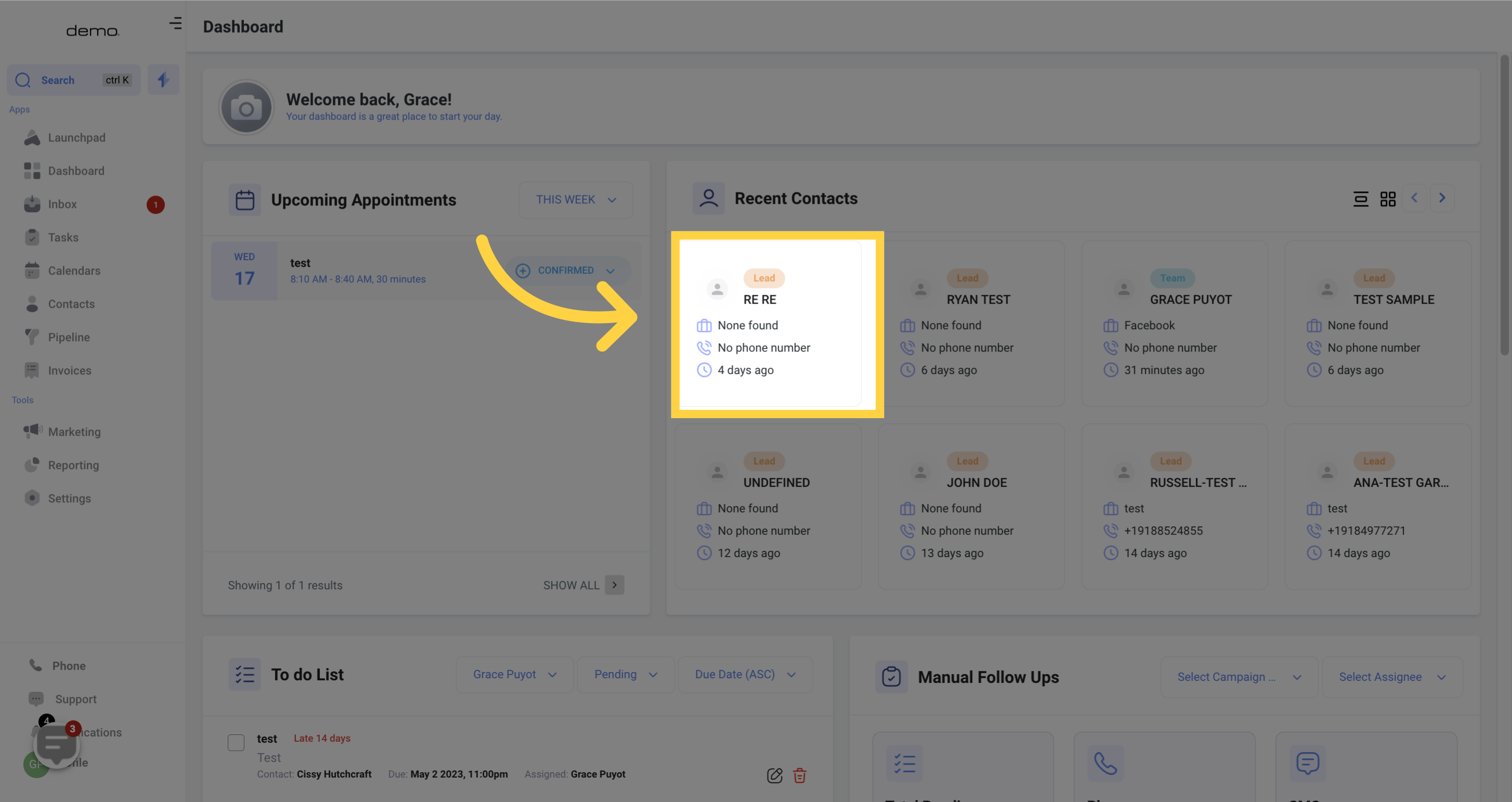Click the follow-ups SMS message card icon

(x=1307, y=763)
